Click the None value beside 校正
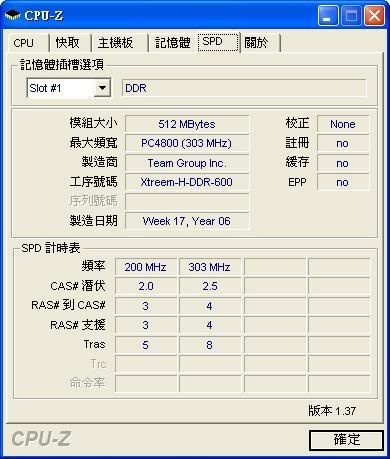390x459 pixels. click(343, 124)
